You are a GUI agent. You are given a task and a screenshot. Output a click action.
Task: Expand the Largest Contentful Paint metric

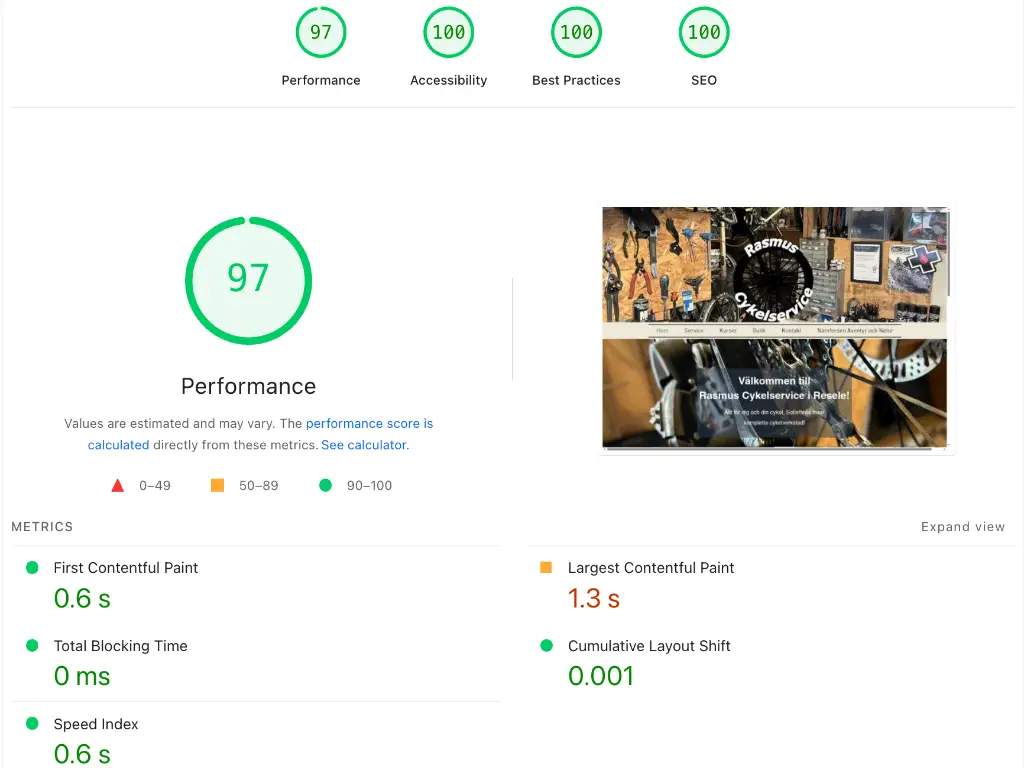pyautogui.click(x=650, y=568)
